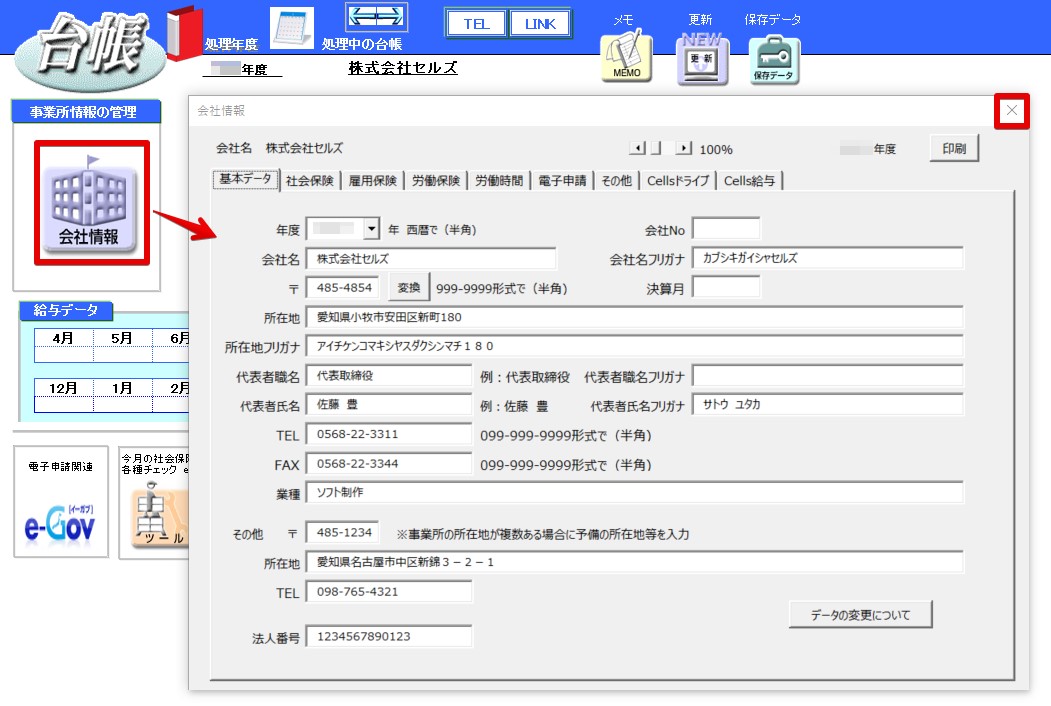The width and height of the screenshot is (1051, 706).
Task: Open the MEMO notepad icon
Action: [x=626, y=56]
